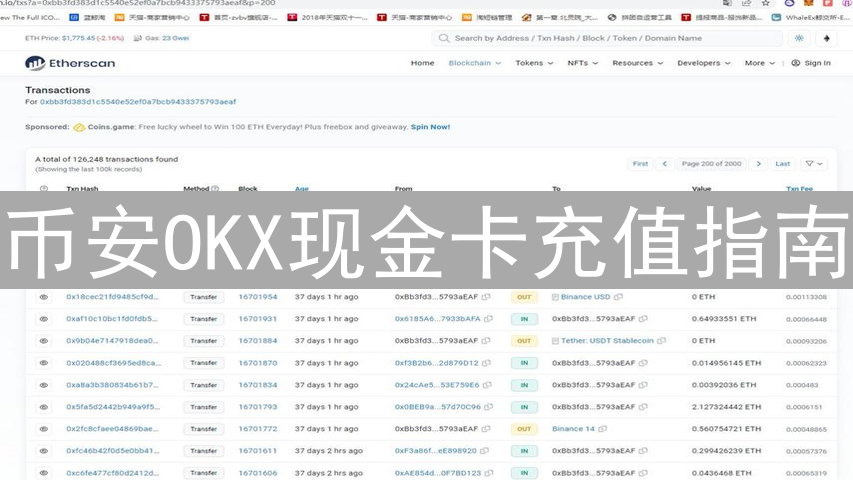Preview transaction 0x18cec21fd9485cf9d eye icon

pos(44,297)
